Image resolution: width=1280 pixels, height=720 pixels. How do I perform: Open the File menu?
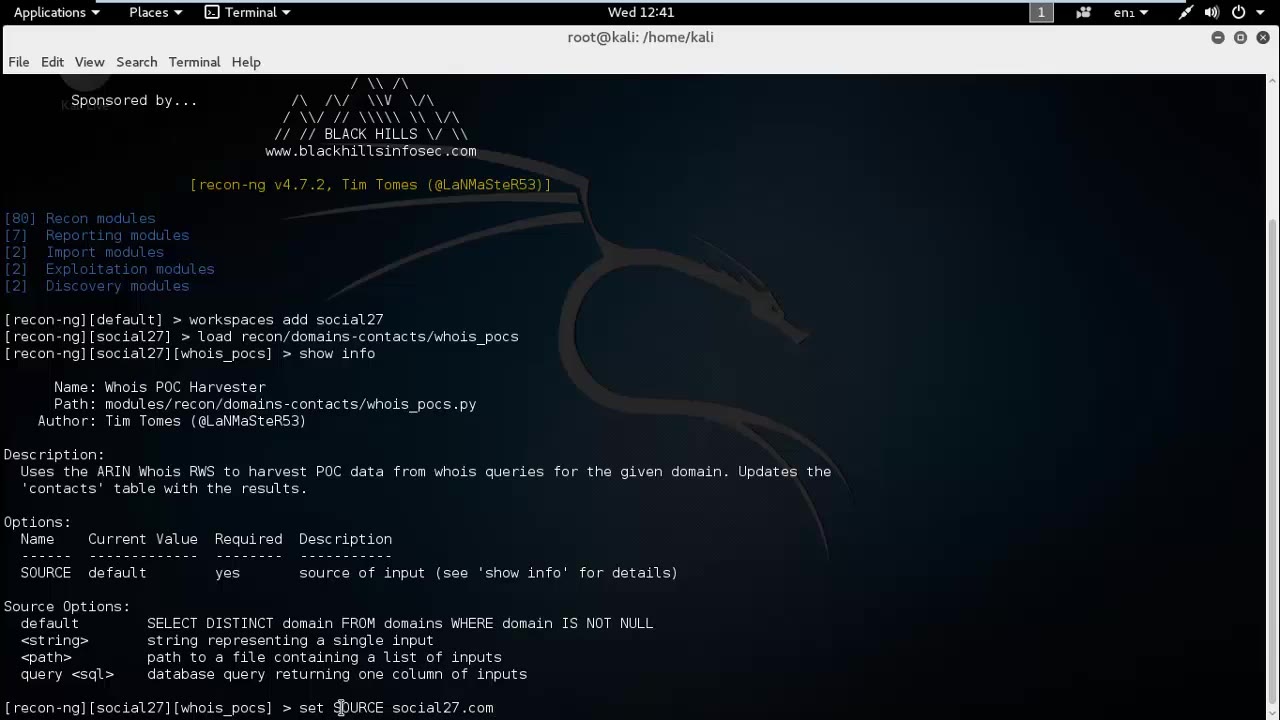click(19, 62)
